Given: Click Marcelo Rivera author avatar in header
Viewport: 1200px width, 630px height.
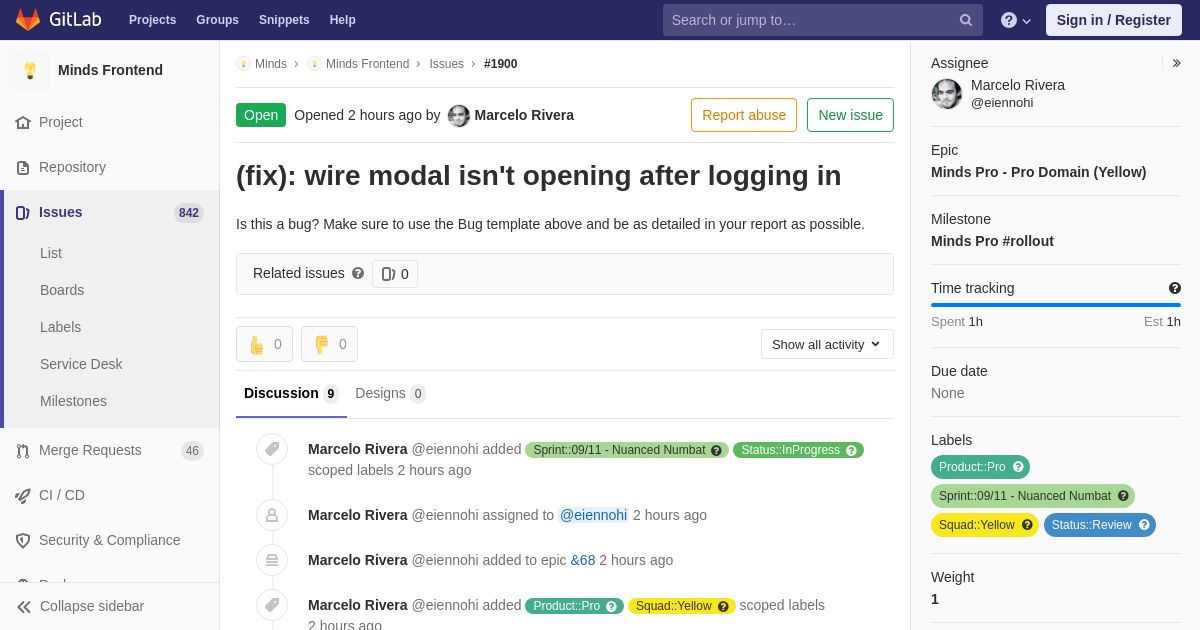Looking at the screenshot, I should [459, 116].
